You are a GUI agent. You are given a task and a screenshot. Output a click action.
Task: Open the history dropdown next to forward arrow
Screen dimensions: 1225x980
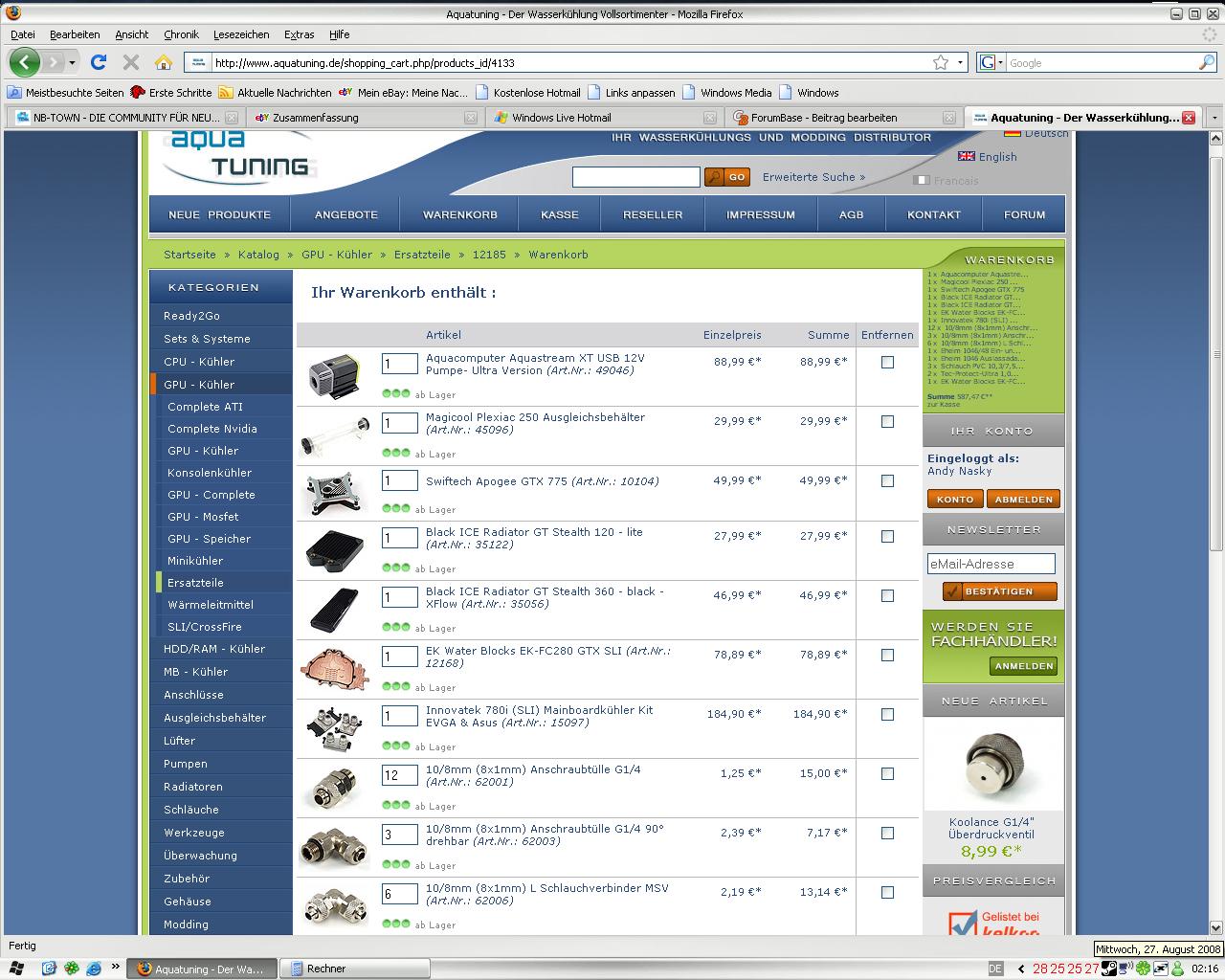72,63
